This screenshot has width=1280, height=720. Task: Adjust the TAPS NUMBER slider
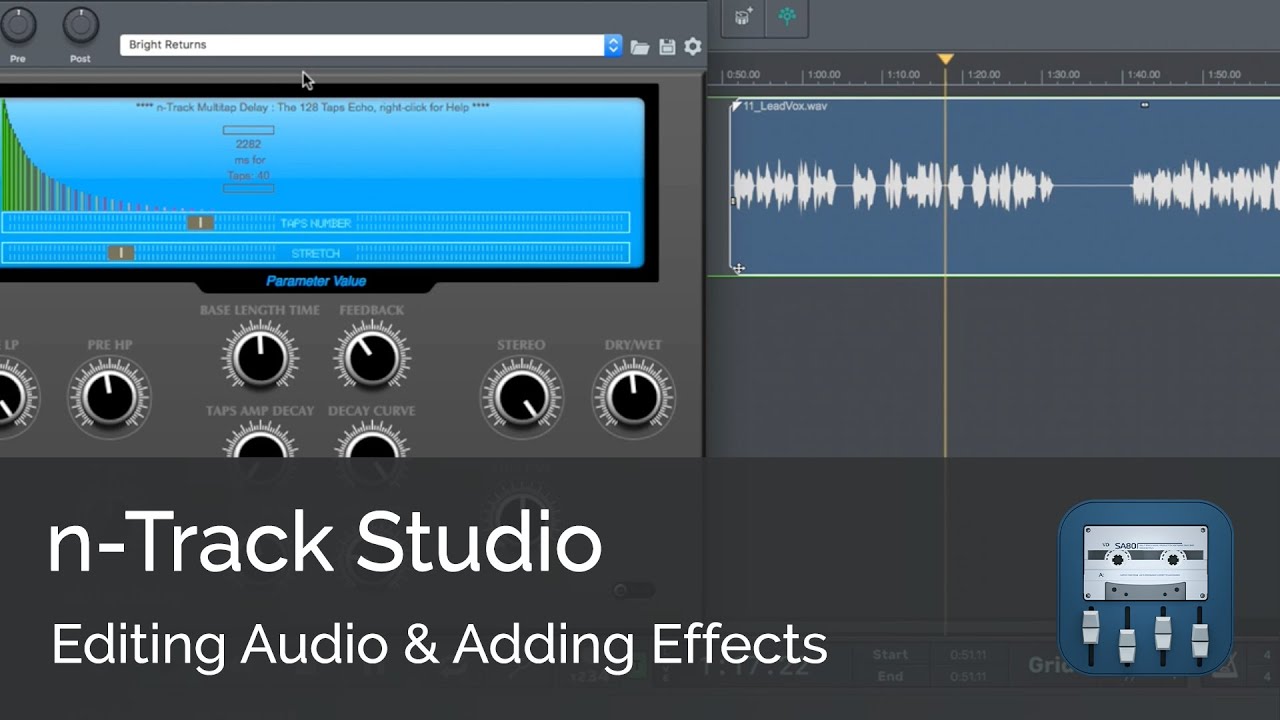(x=316, y=223)
